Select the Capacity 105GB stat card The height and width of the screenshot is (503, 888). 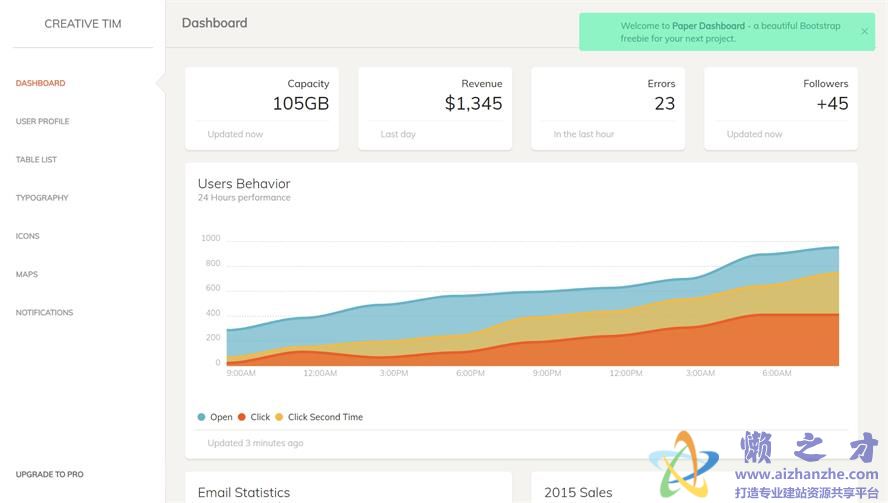[x=262, y=108]
